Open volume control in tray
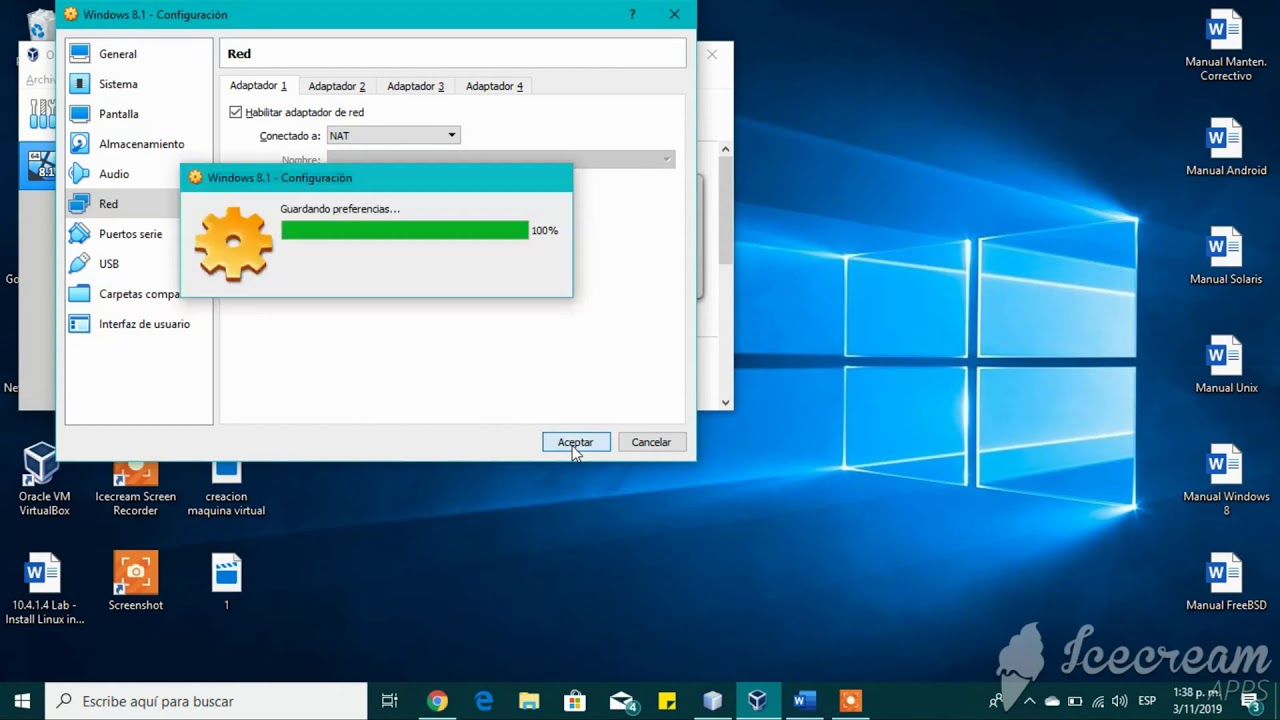1280x720 pixels. 1119,701
